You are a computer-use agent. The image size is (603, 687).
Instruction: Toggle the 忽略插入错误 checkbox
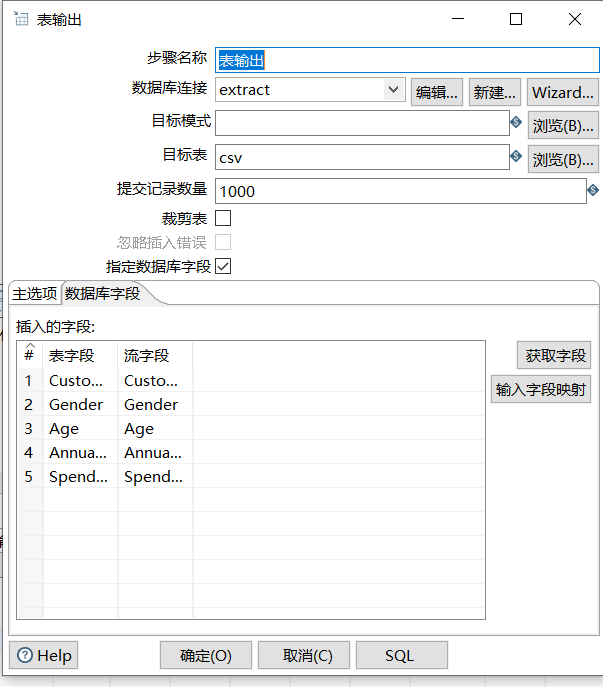pos(223,242)
